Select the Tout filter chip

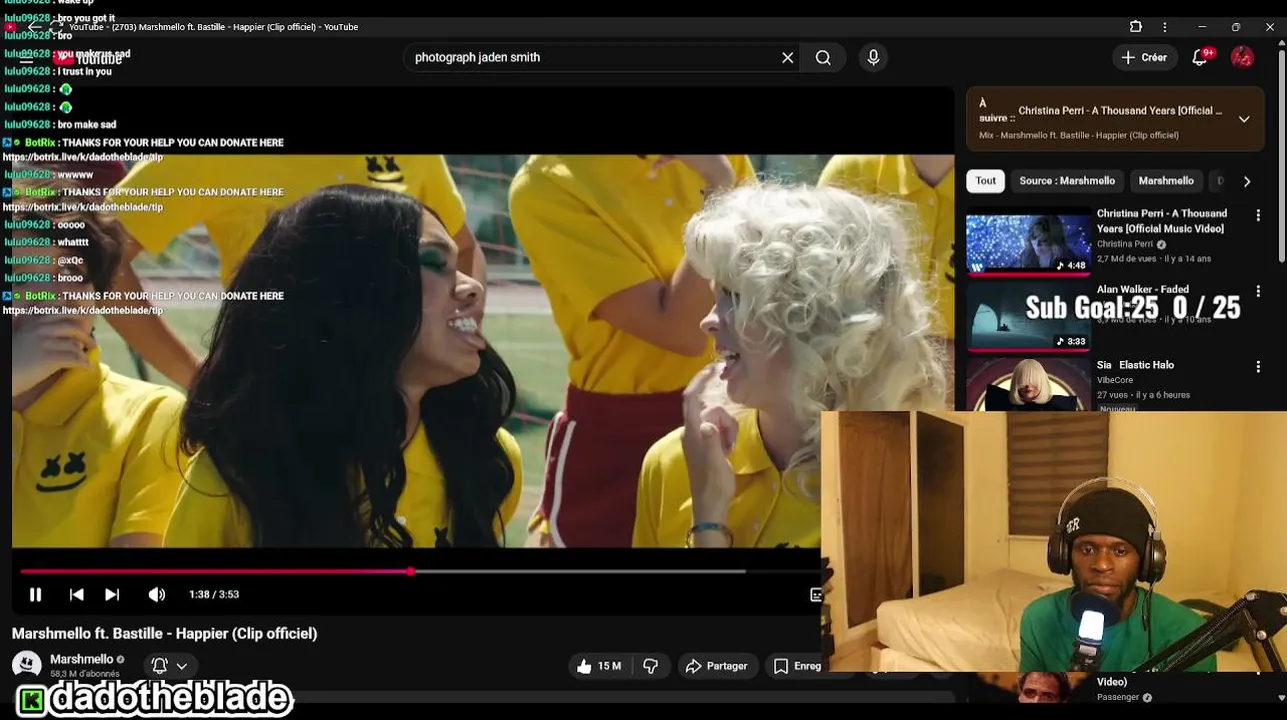(x=986, y=181)
